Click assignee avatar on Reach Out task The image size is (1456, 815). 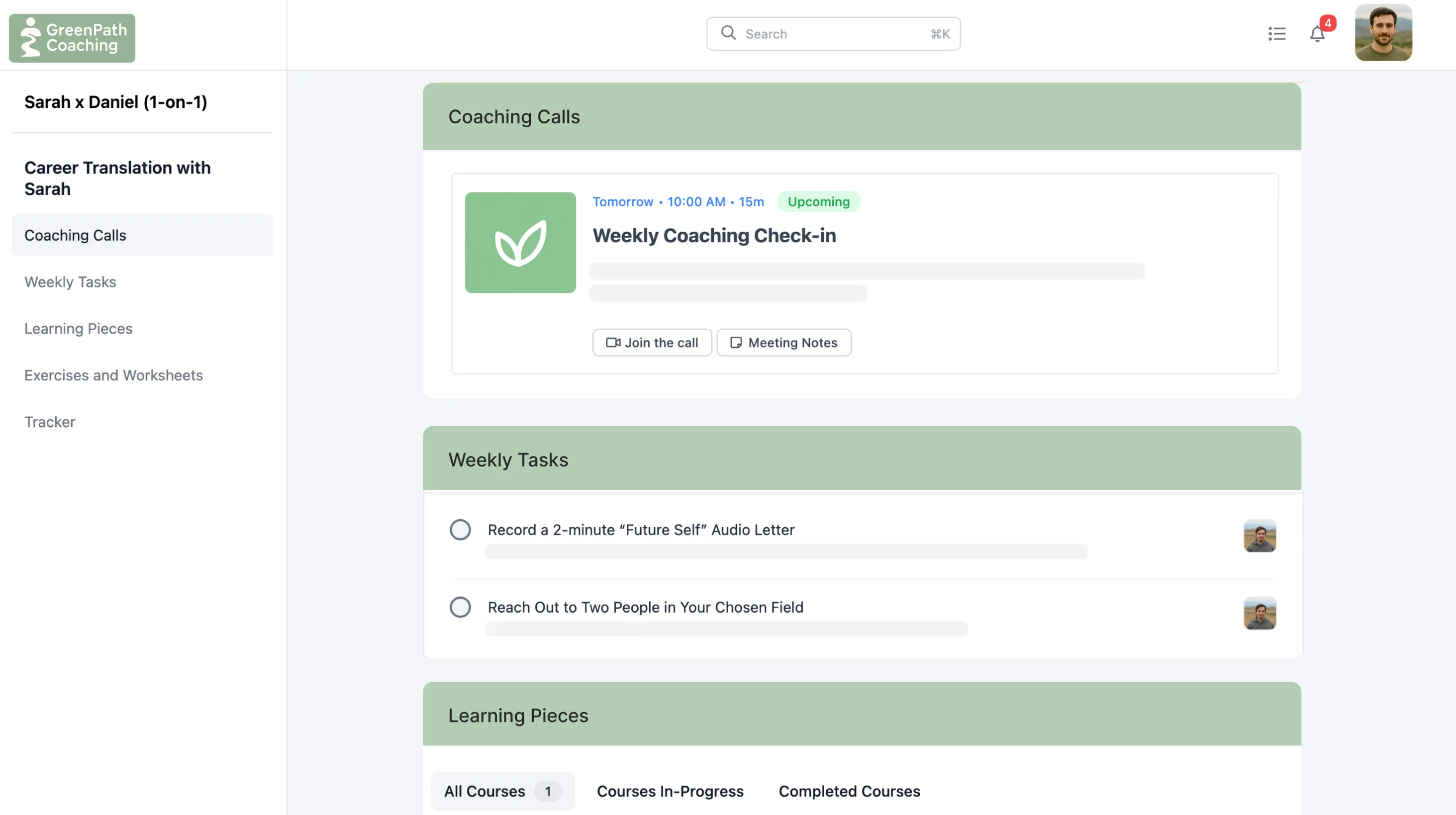1260,613
